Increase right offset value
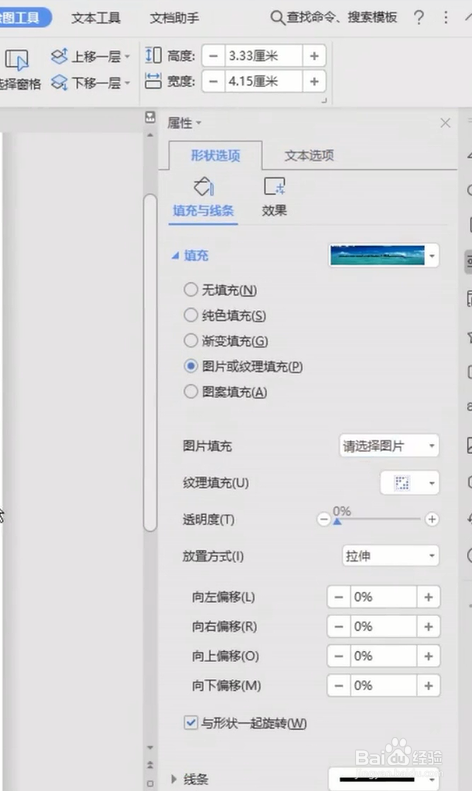Image resolution: width=472 pixels, height=791 pixels. pyautogui.click(x=429, y=627)
